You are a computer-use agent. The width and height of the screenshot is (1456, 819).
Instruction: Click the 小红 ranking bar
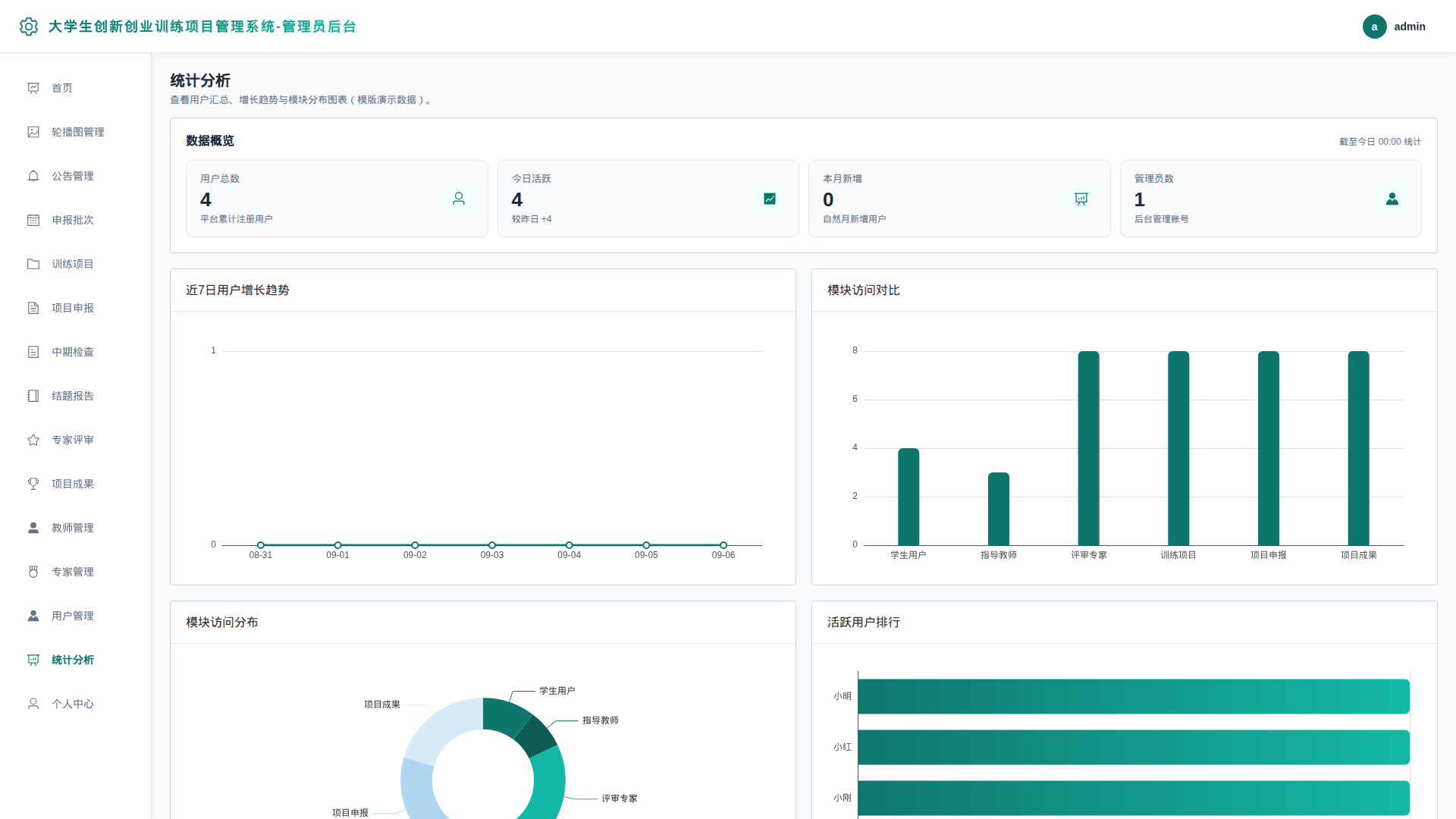coord(1133,747)
